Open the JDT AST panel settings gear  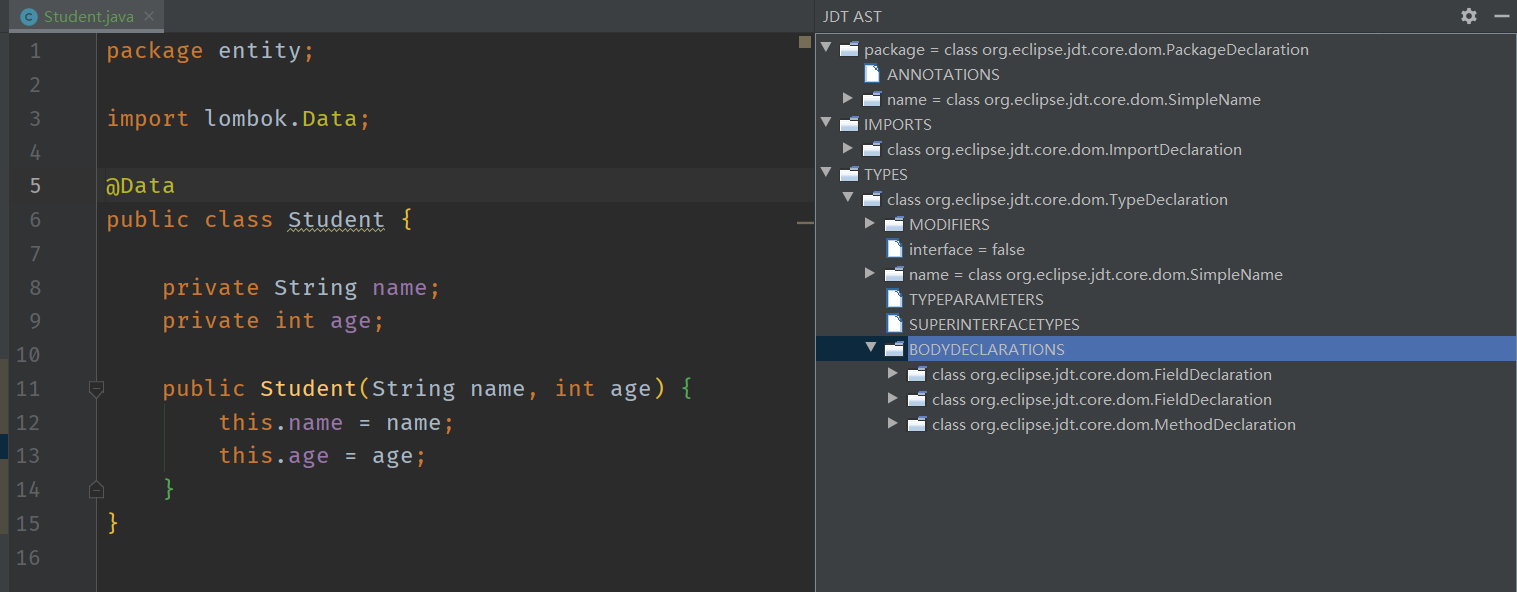pos(1468,16)
